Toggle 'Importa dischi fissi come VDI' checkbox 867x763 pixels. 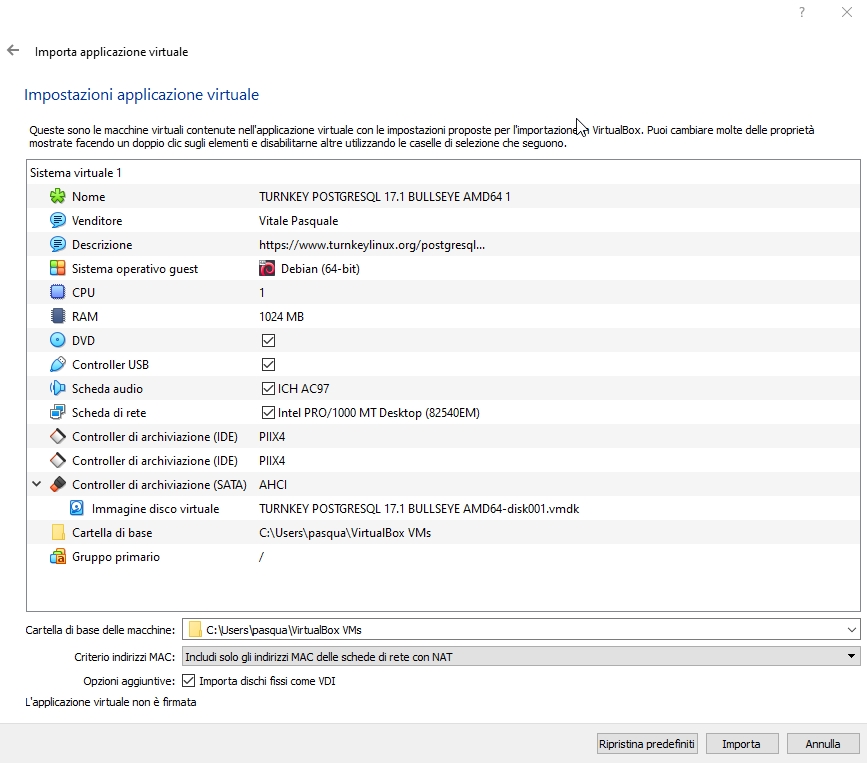coord(189,681)
